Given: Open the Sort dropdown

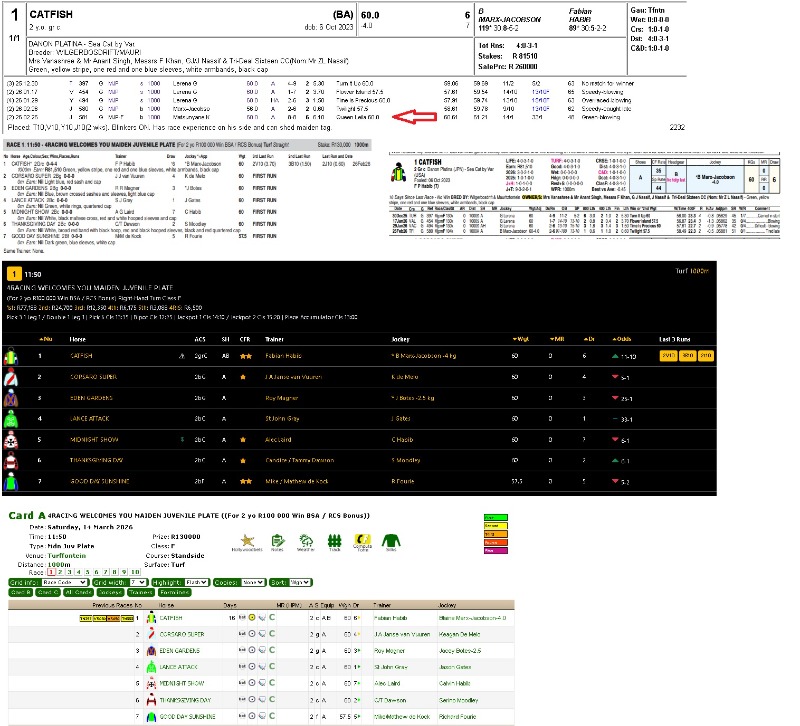Looking at the screenshot, I should pyautogui.click(x=297, y=581).
